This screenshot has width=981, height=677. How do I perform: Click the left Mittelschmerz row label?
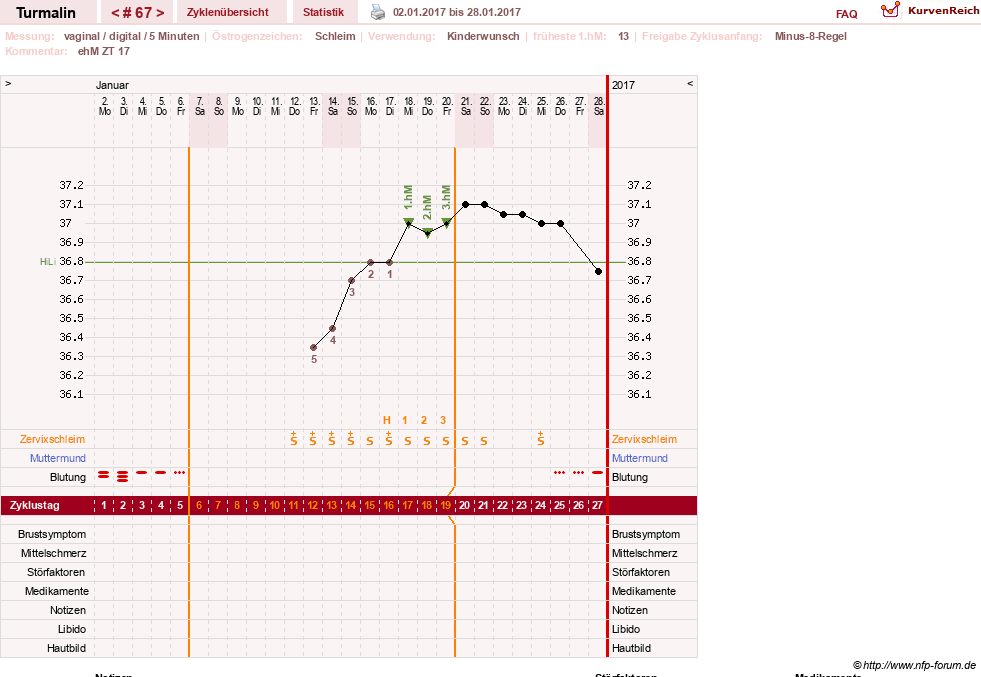54,553
